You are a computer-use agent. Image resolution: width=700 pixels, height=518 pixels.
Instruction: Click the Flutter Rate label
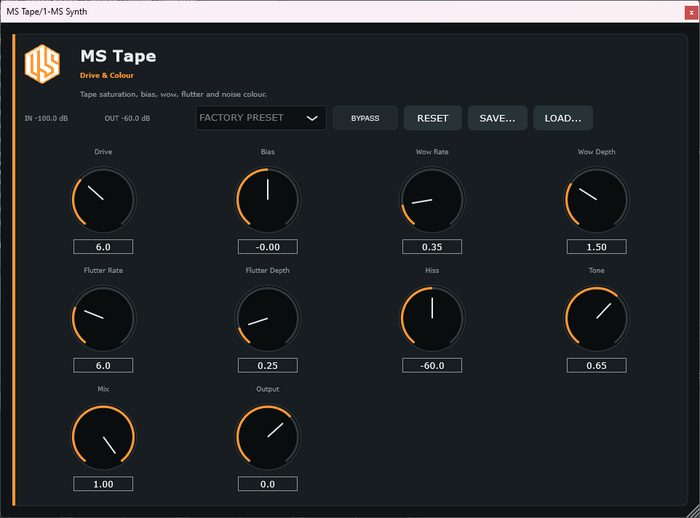click(x=103, y=271)
